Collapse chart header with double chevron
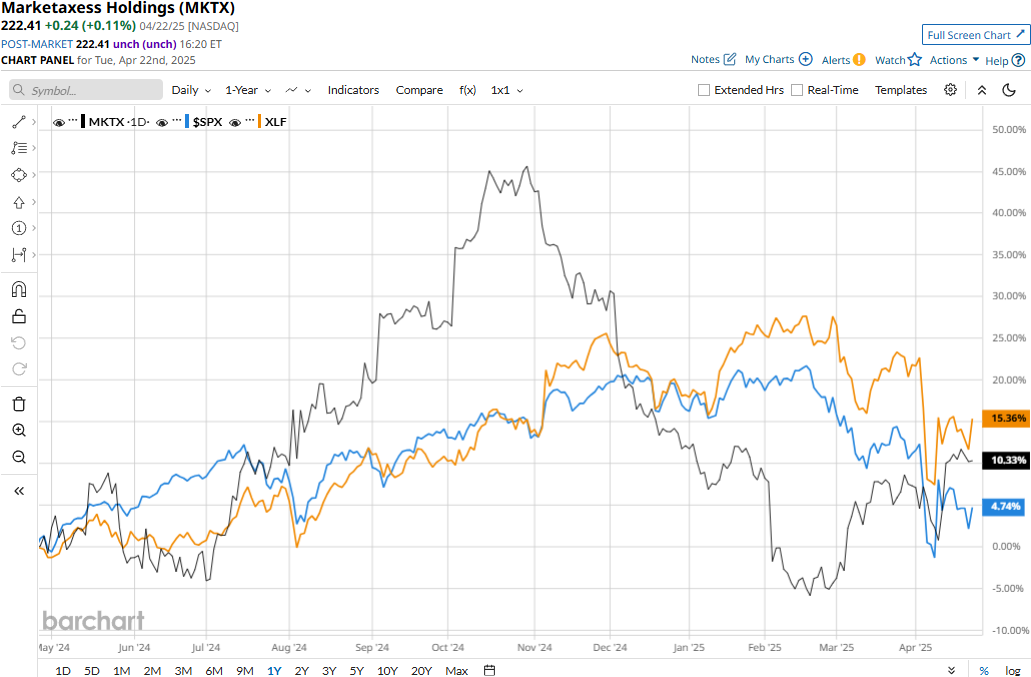1031x677 pixels. (982, 90)
